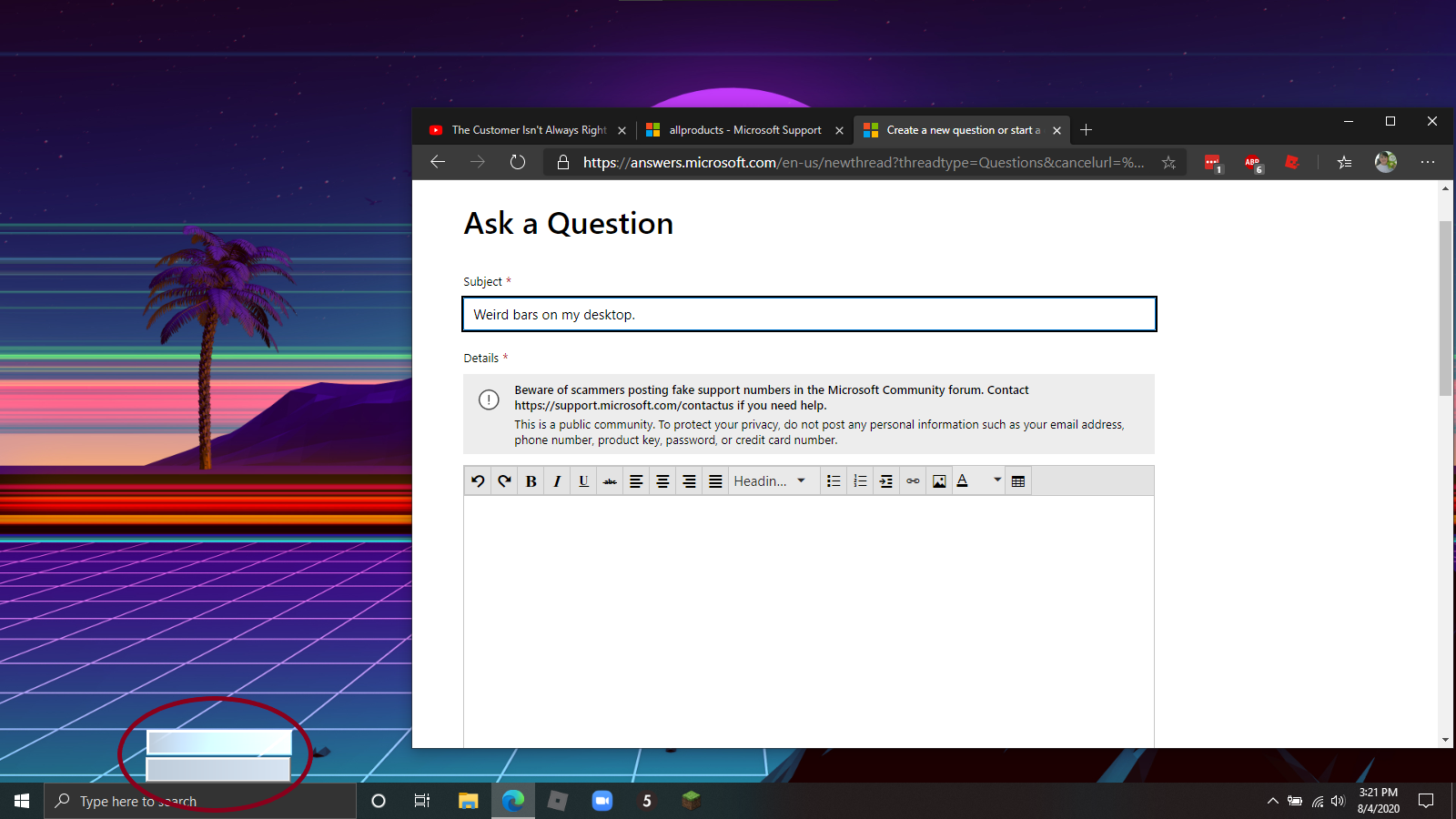Refresh the current page
Screen dimensions: 1456x819
tap(518, 162)
